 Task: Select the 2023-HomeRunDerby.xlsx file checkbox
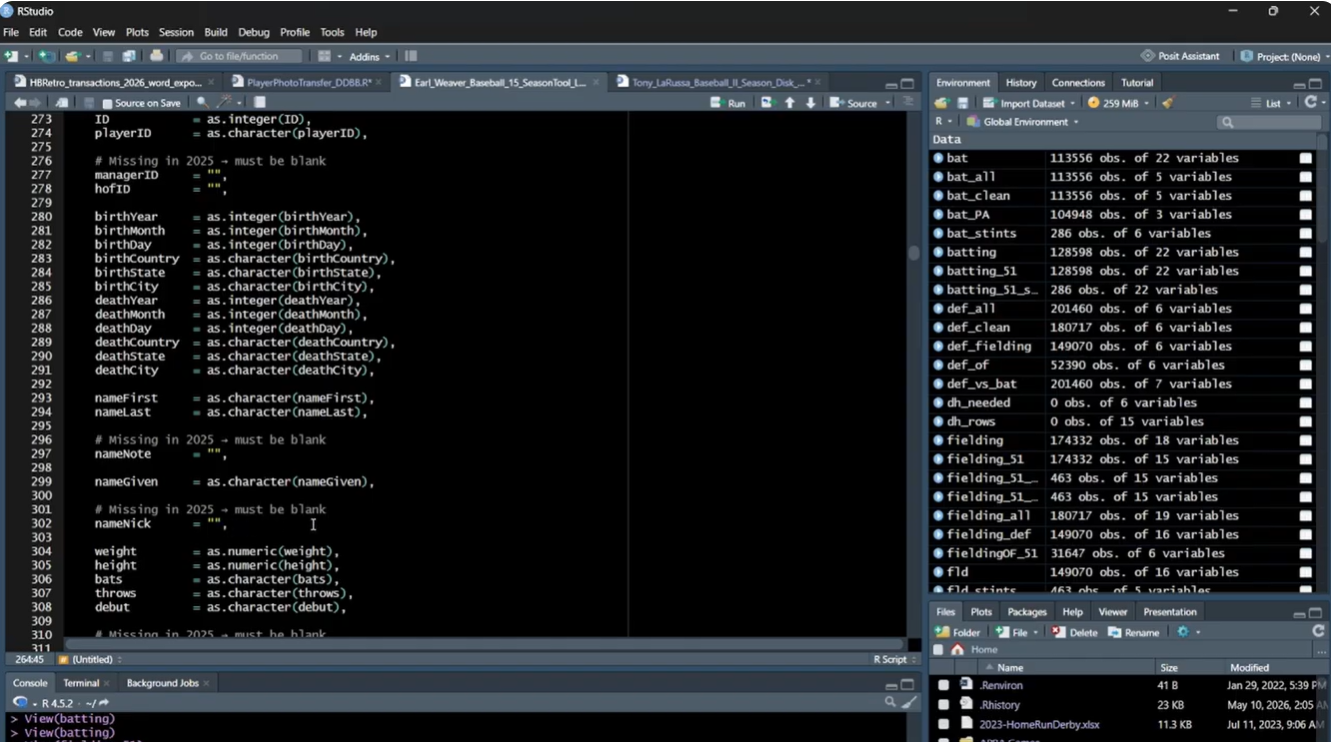pos(943,724)
